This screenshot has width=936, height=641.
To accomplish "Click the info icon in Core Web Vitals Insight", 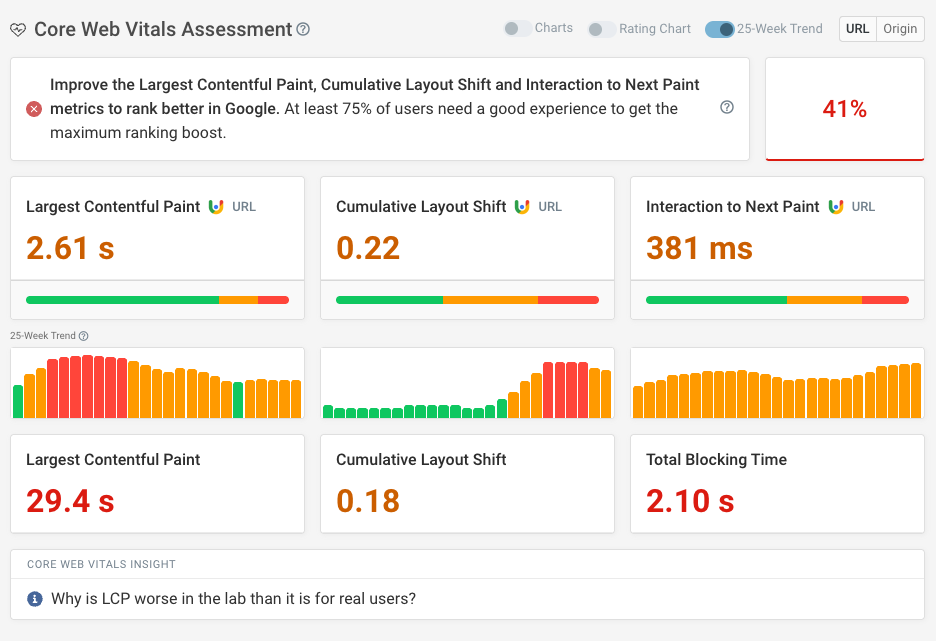I will tap(35, 599).
